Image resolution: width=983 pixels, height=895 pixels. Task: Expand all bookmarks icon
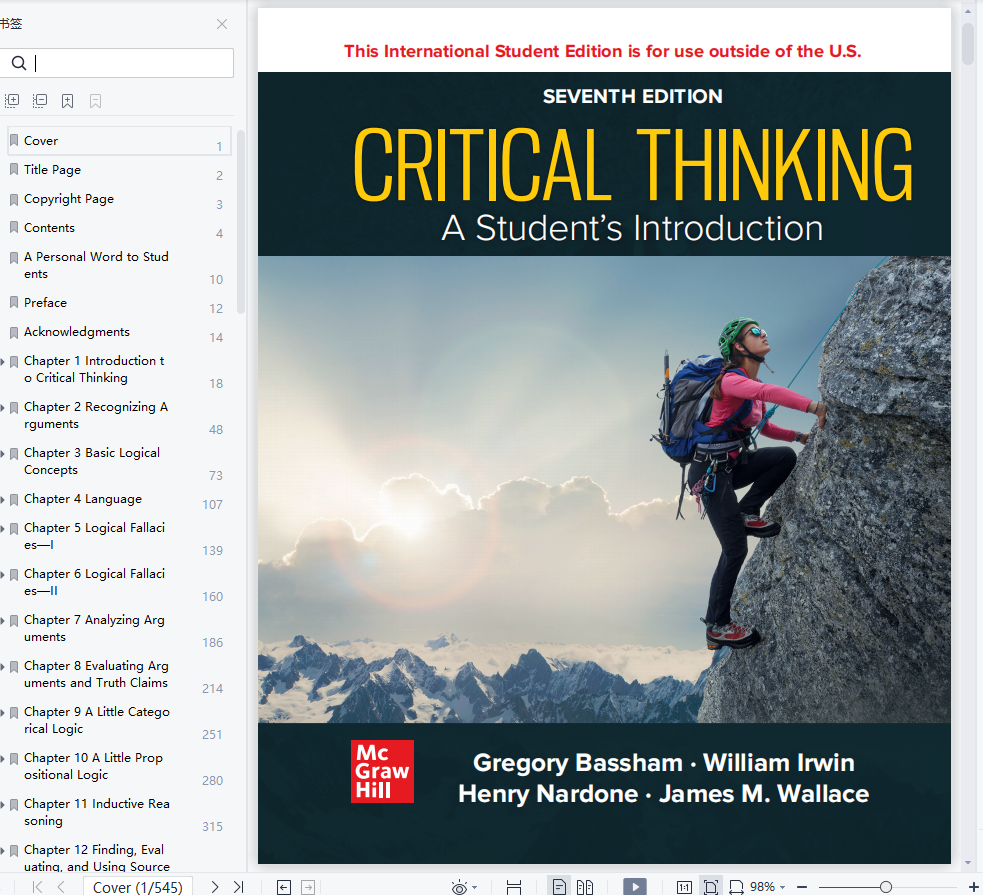(x=12, y=100)
